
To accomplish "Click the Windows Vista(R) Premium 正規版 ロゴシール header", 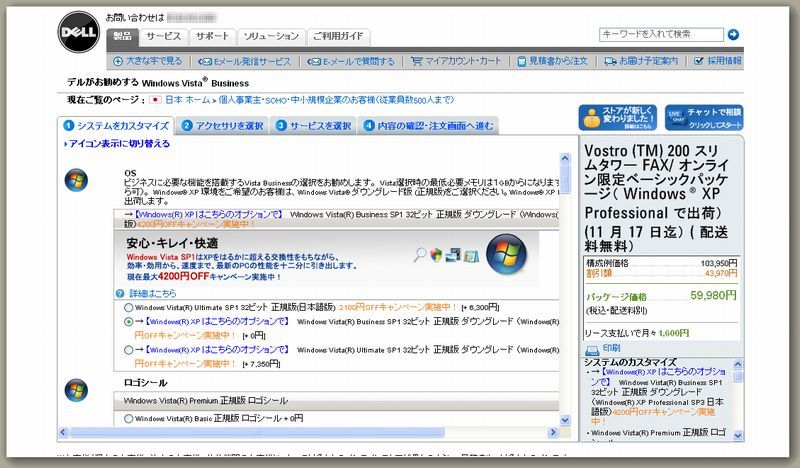I will point(336,401).
